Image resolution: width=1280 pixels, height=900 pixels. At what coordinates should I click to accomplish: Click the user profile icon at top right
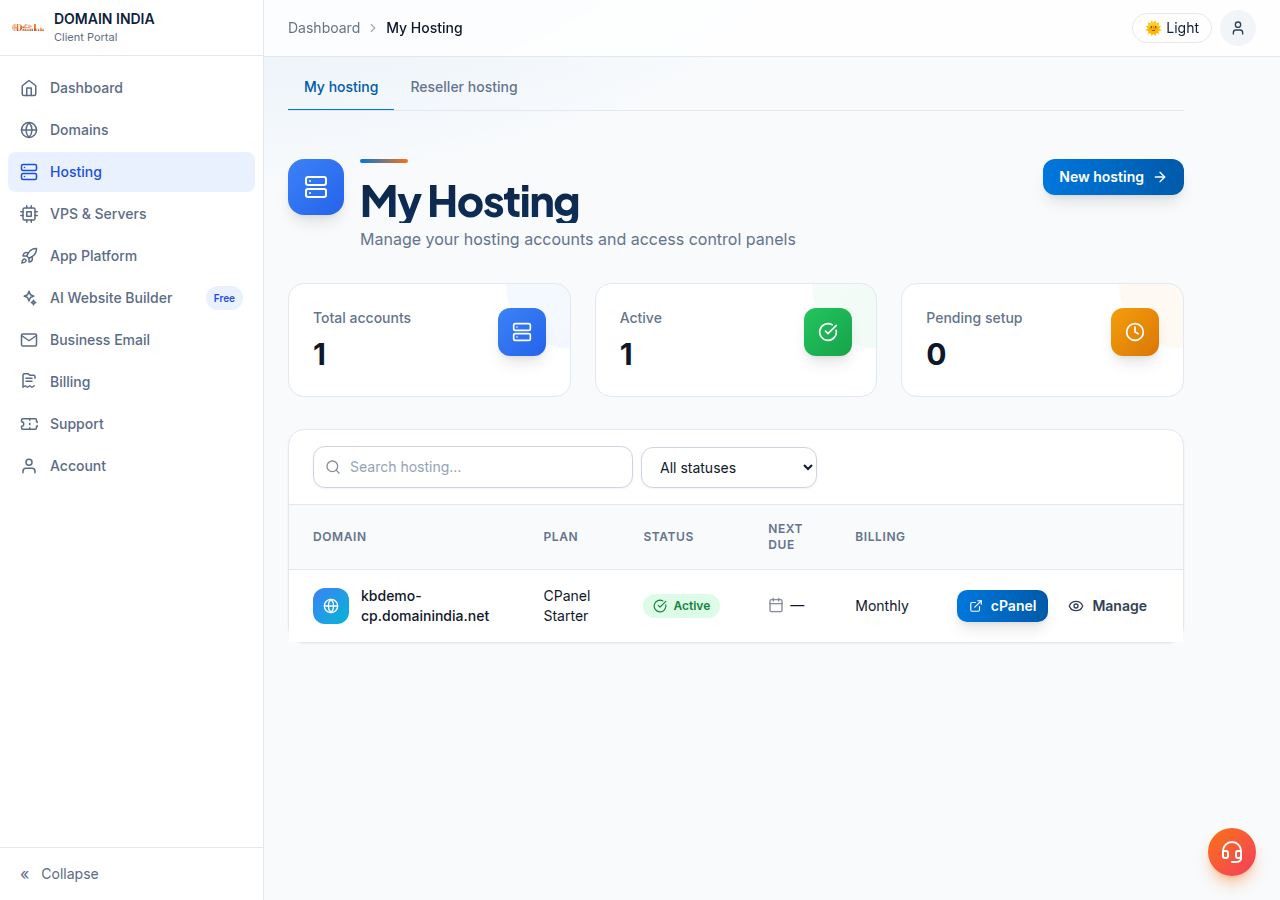pos(1238,28)
